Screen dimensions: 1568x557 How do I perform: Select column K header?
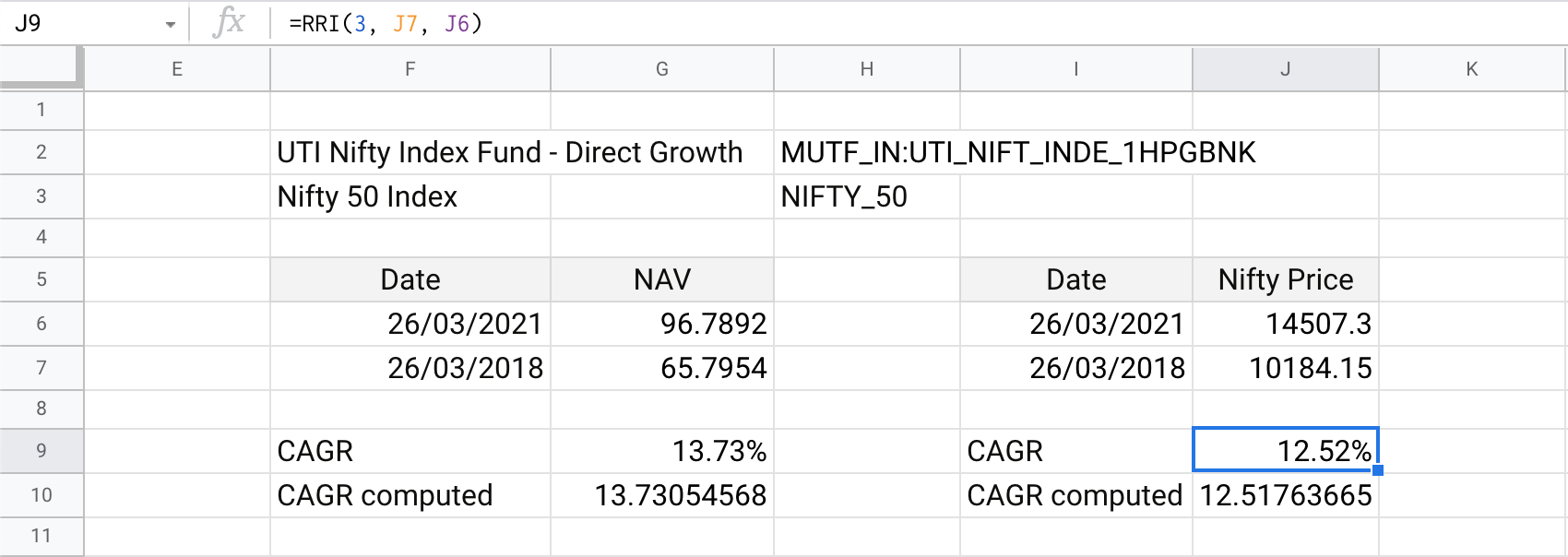tap(1472, 69)
